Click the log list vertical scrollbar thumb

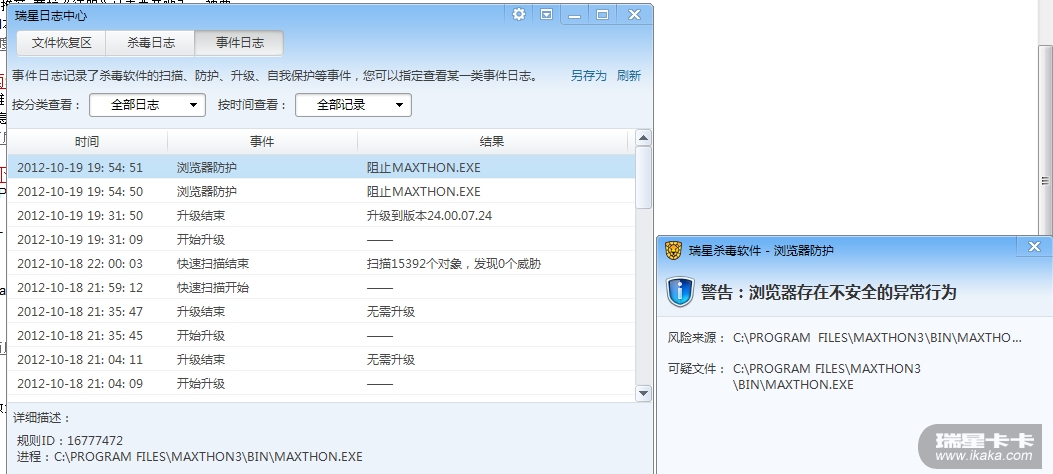(x=643, y=178)
